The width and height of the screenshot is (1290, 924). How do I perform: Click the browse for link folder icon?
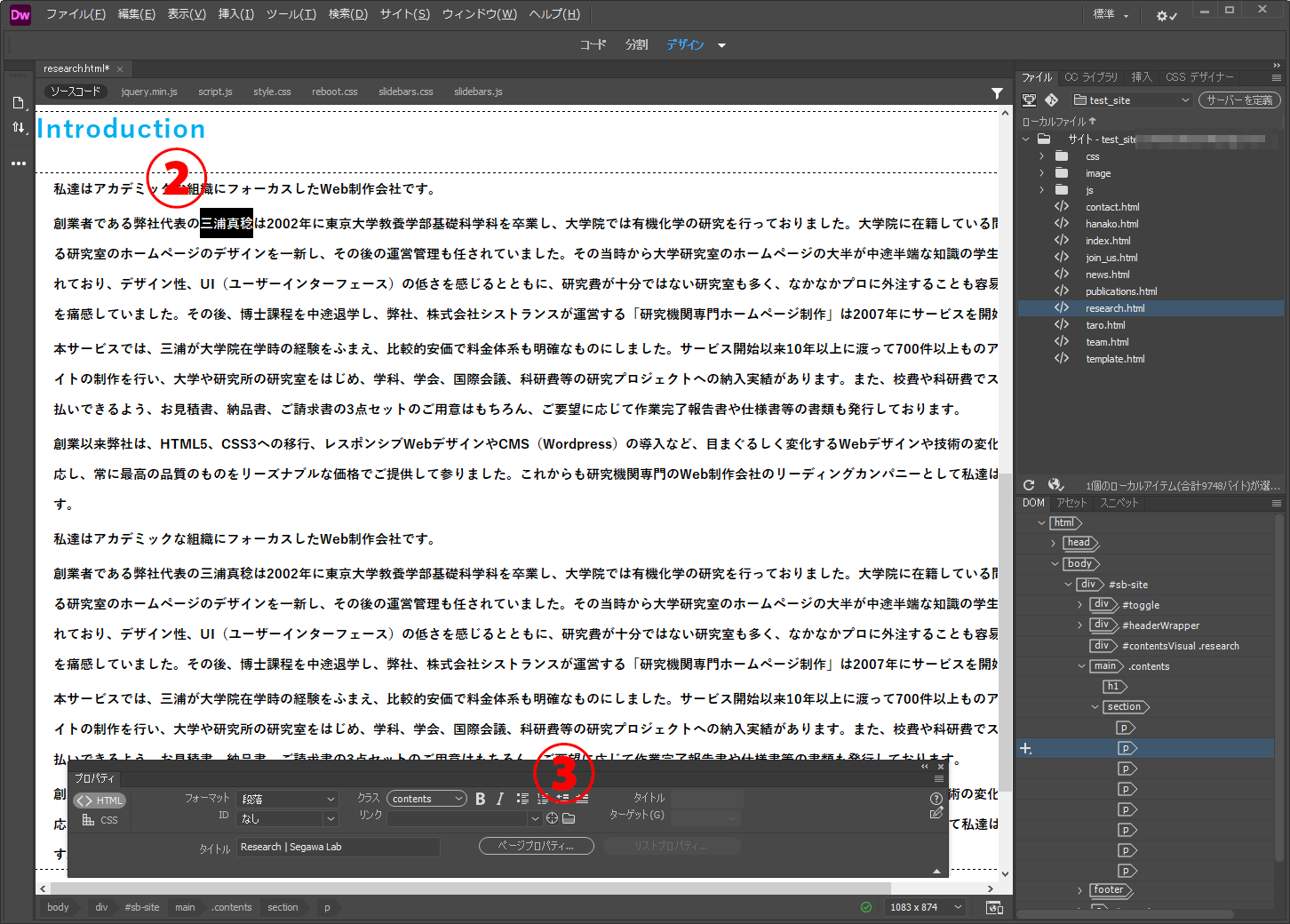tap(569, 818)
